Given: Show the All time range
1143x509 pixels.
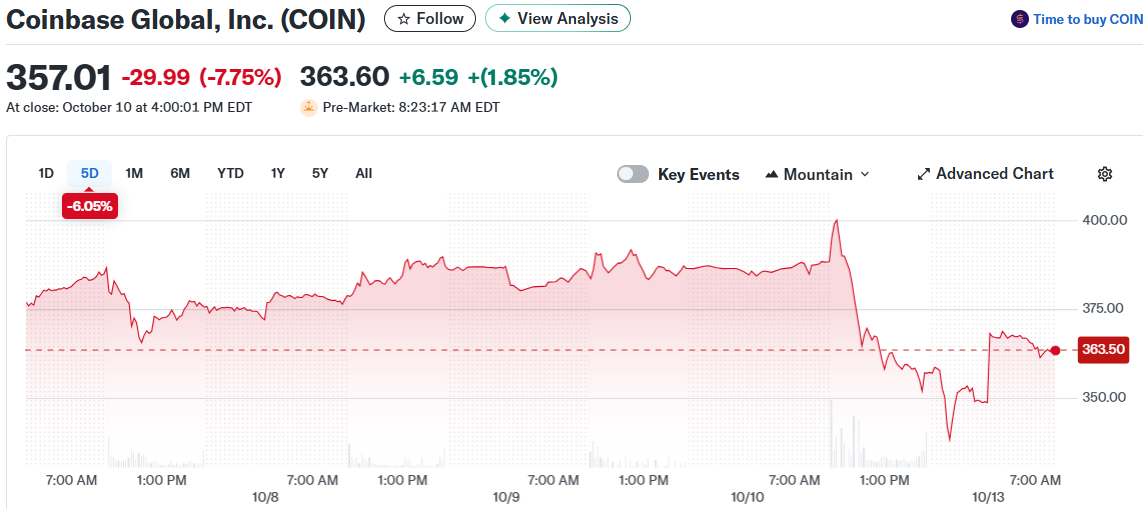Looking at the screenshot, I should [x=364, y=173].
